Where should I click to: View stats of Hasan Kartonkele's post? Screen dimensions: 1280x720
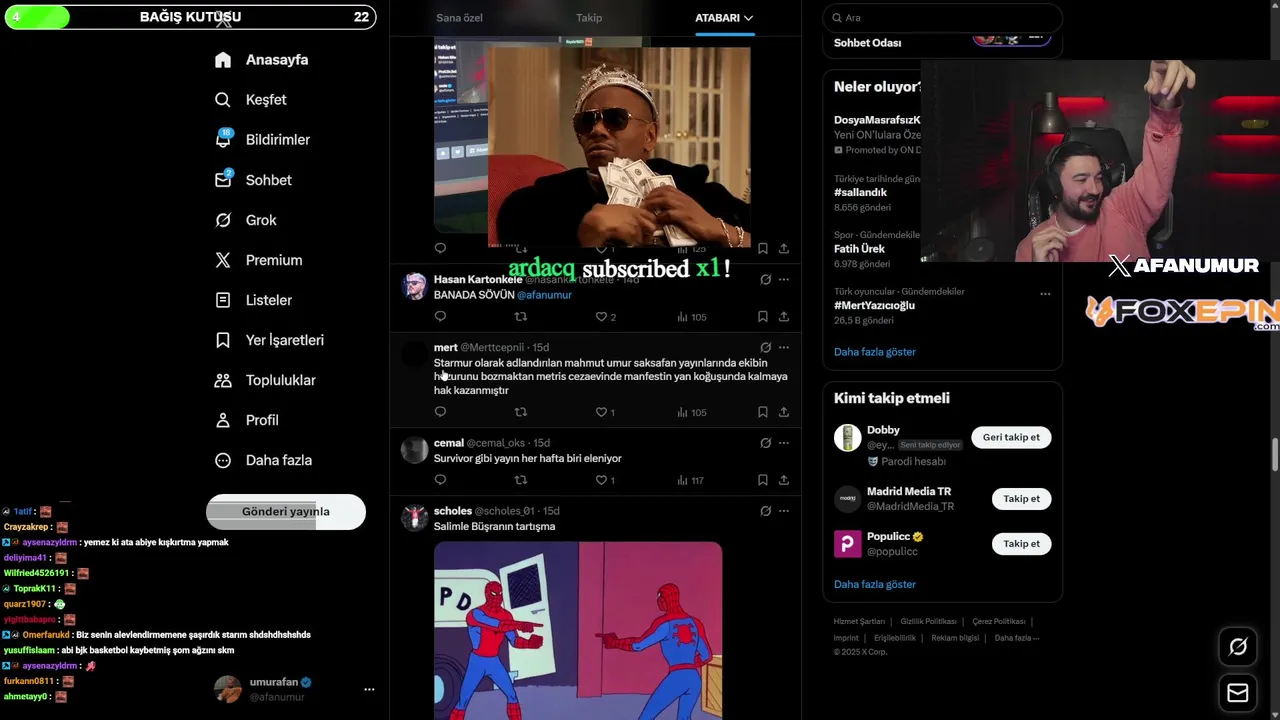(x=691, y=317)
